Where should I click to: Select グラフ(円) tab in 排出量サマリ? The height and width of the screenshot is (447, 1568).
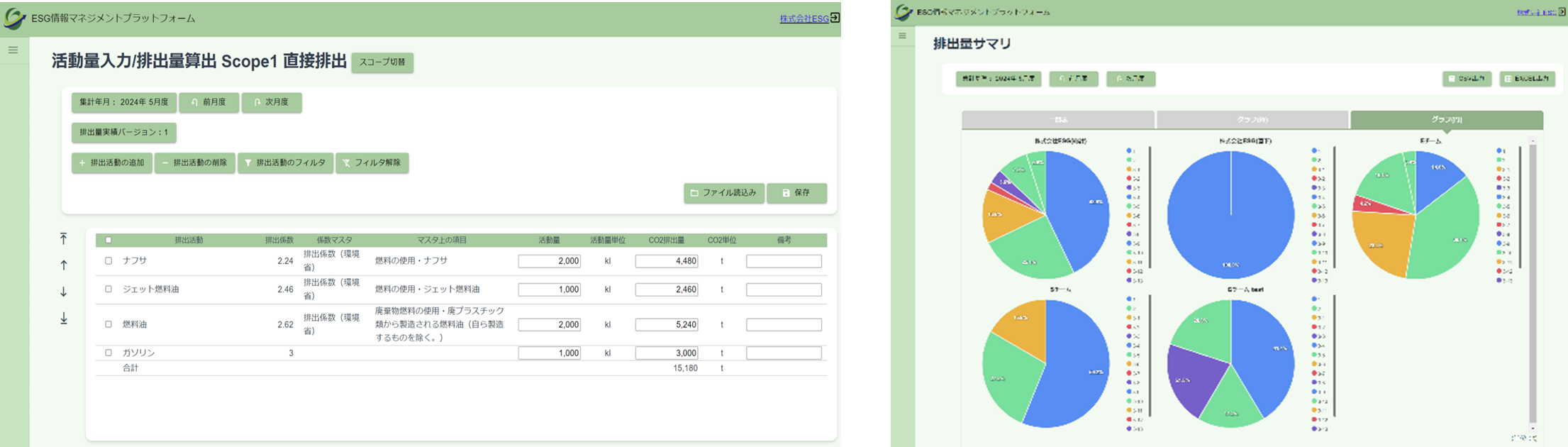click(1447, 120)
